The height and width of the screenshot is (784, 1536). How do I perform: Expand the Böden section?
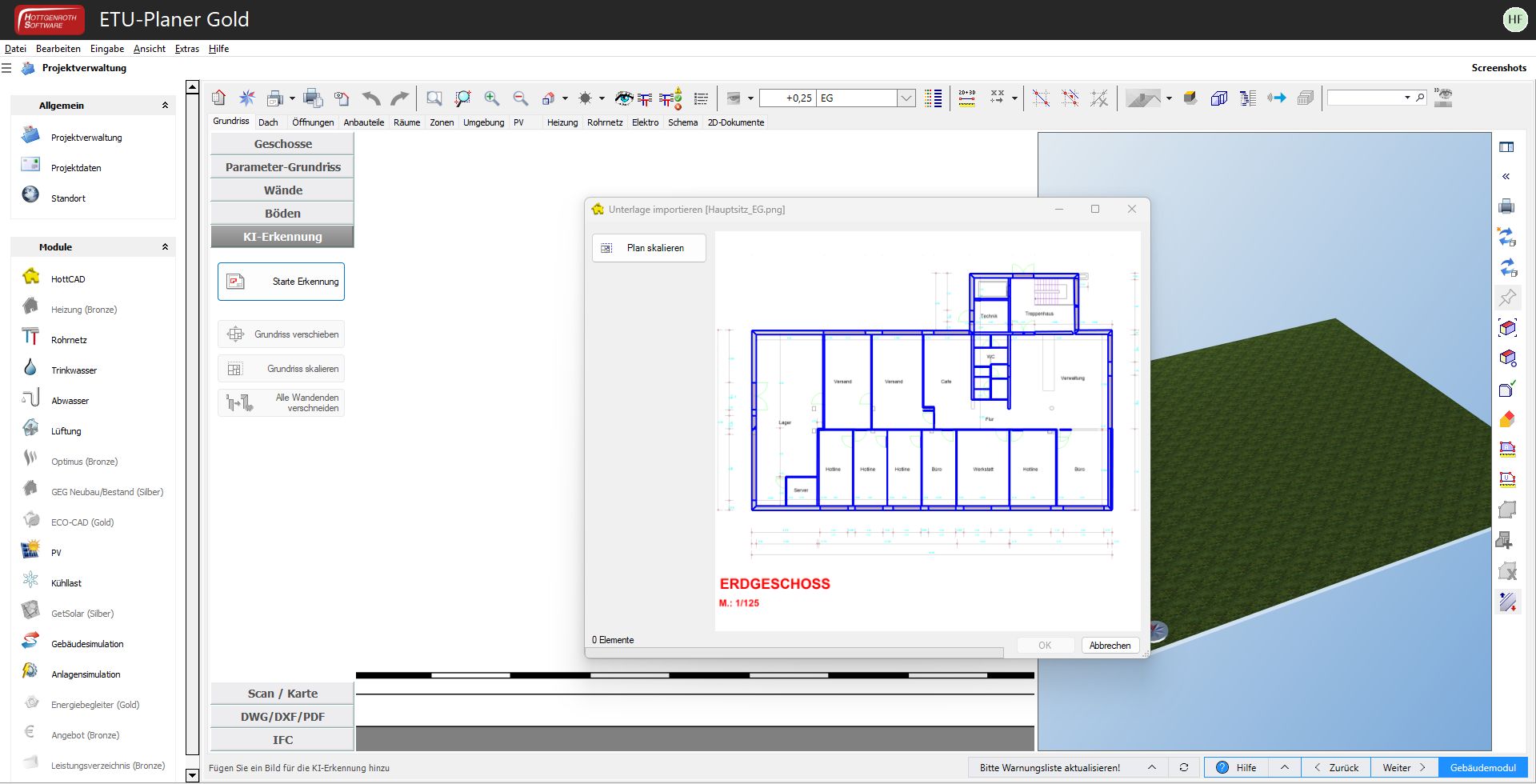(x=282, y=214)
